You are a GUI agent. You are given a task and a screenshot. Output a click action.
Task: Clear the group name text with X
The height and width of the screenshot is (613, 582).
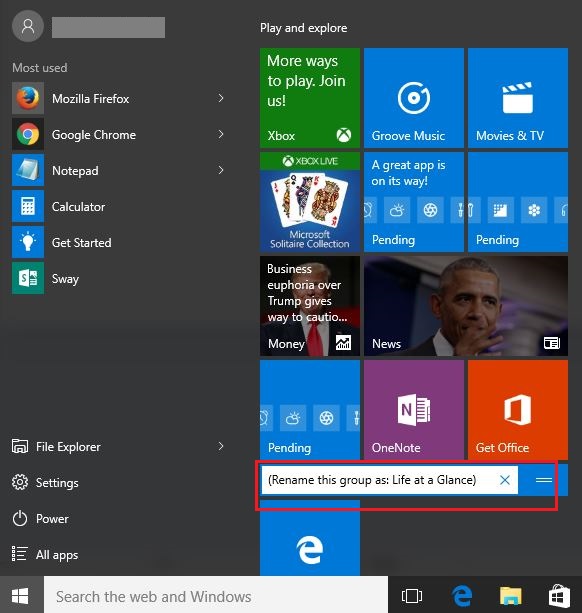point(505,480)
